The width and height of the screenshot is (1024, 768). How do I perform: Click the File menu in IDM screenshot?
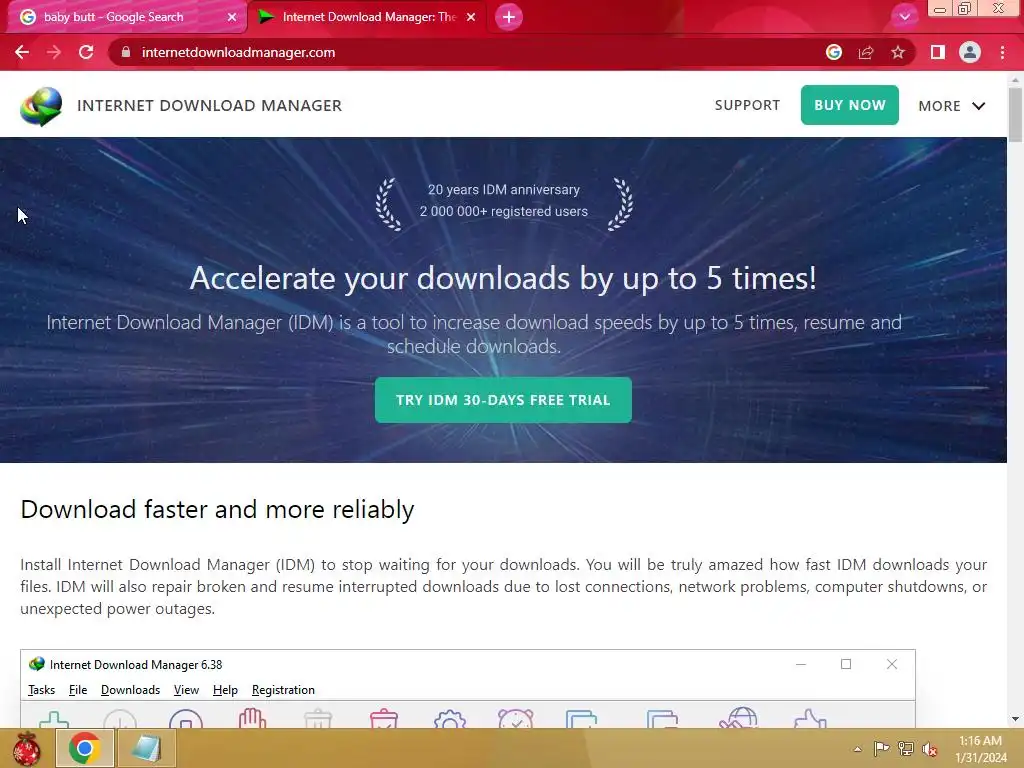[78, 690]
